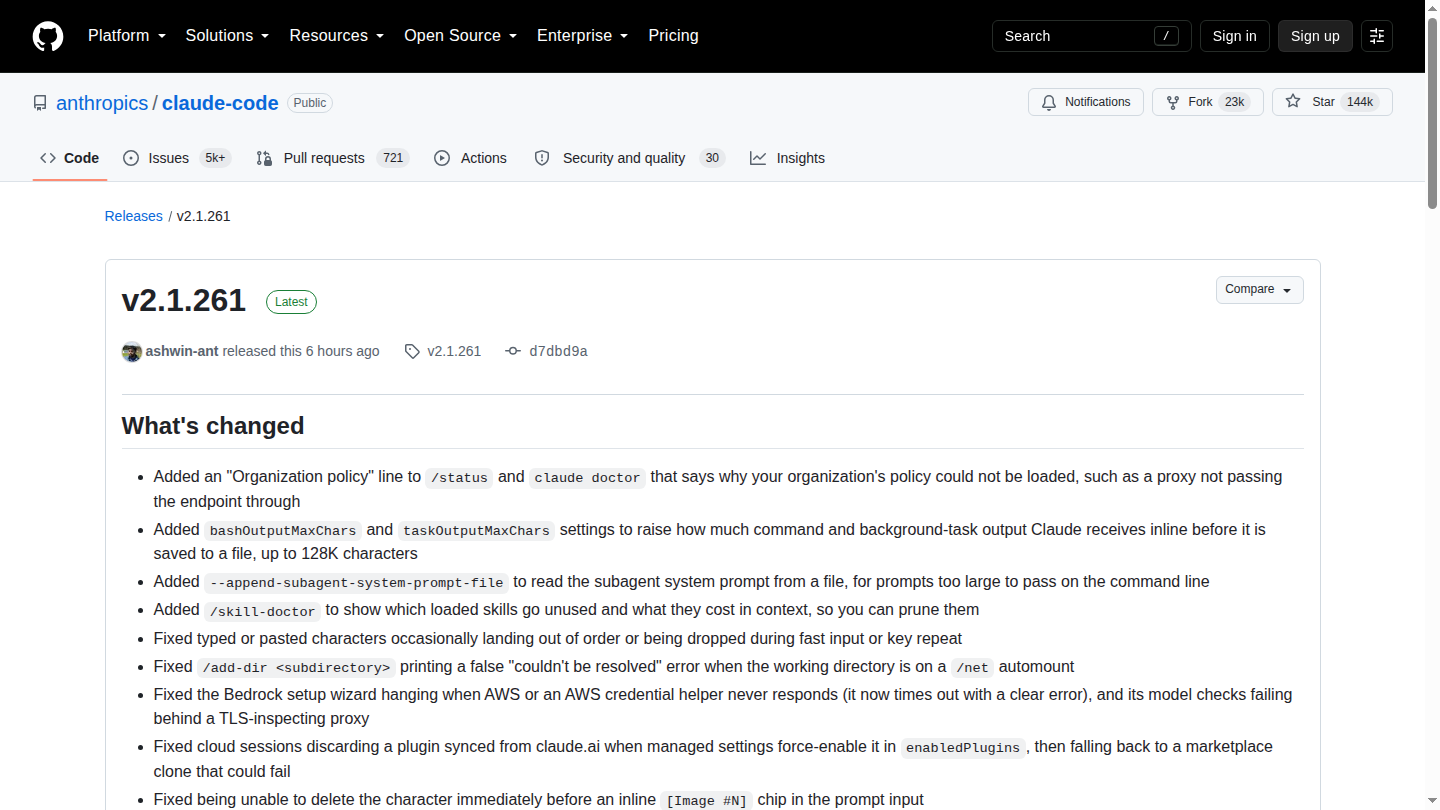
Task: Expand the Platform menu
Action: click(x=127, y=36)
